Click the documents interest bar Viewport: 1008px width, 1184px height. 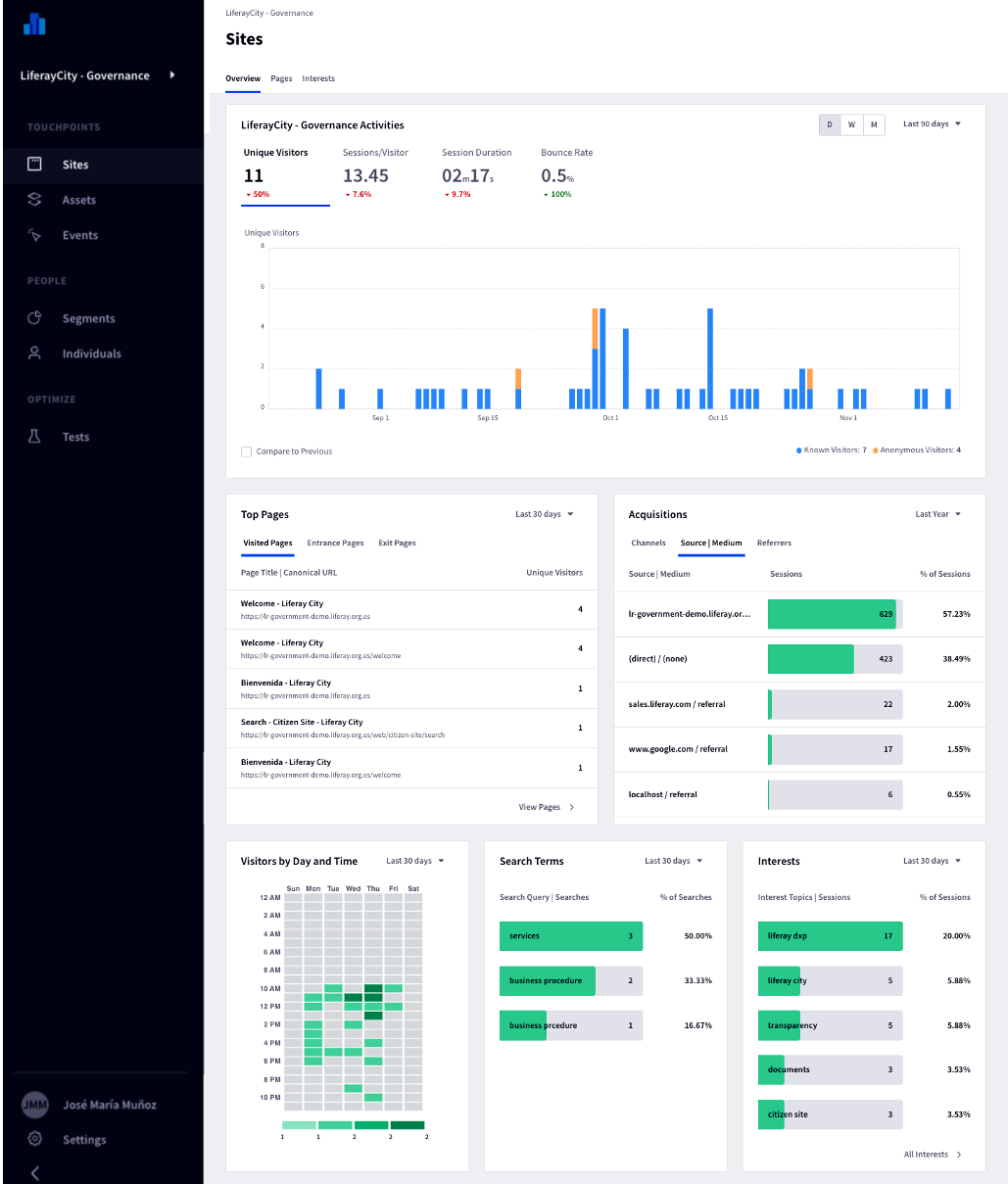click(830, 1069)
